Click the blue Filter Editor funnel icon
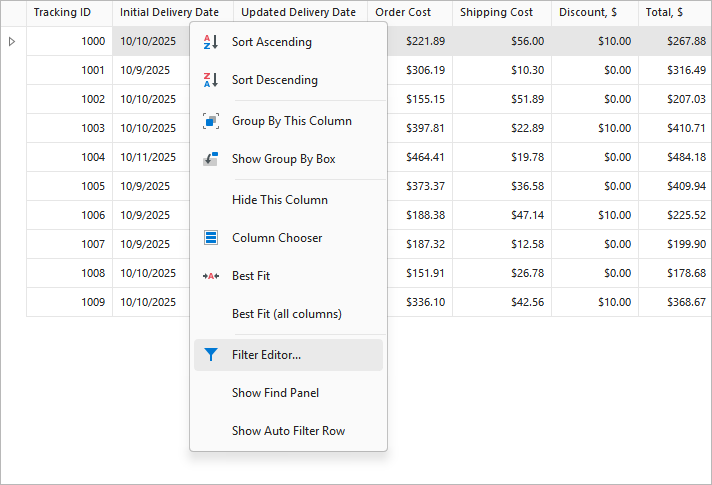 [x=211, y=355]
